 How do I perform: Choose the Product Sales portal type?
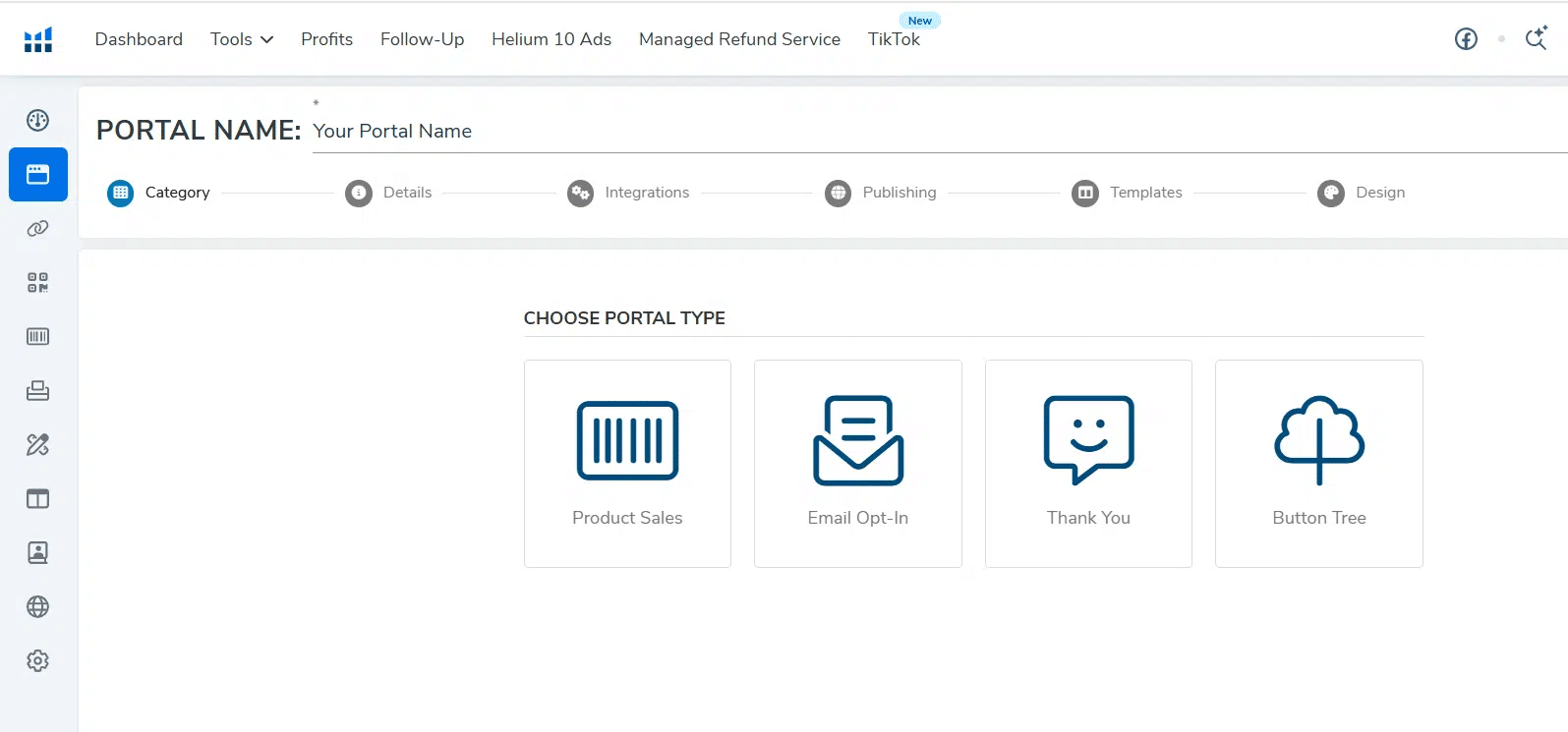[x=627, y=463]
